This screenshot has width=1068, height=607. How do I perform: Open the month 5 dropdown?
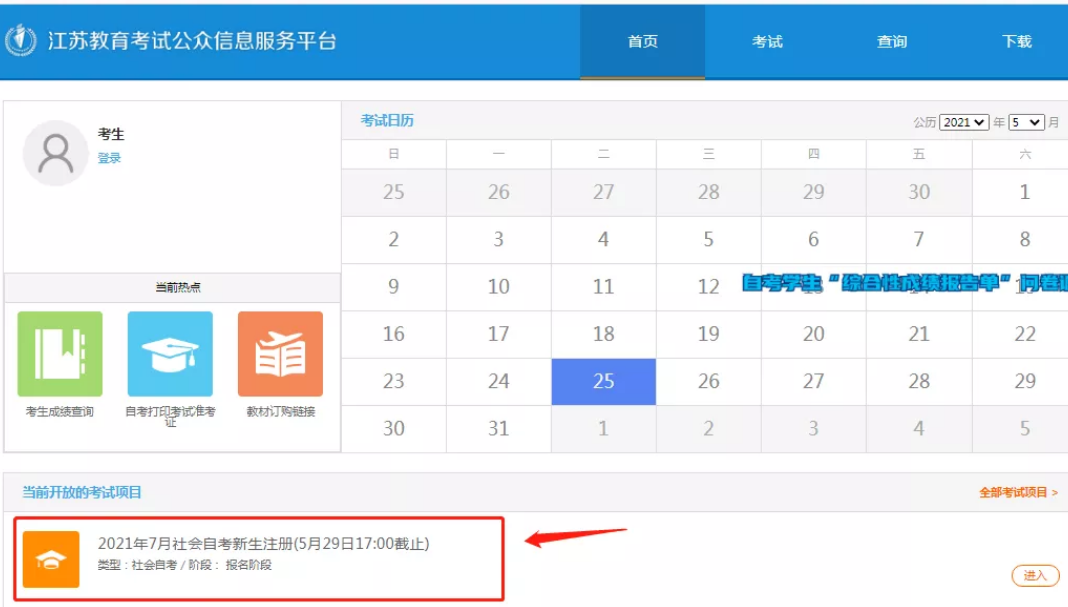point(1026,122)
